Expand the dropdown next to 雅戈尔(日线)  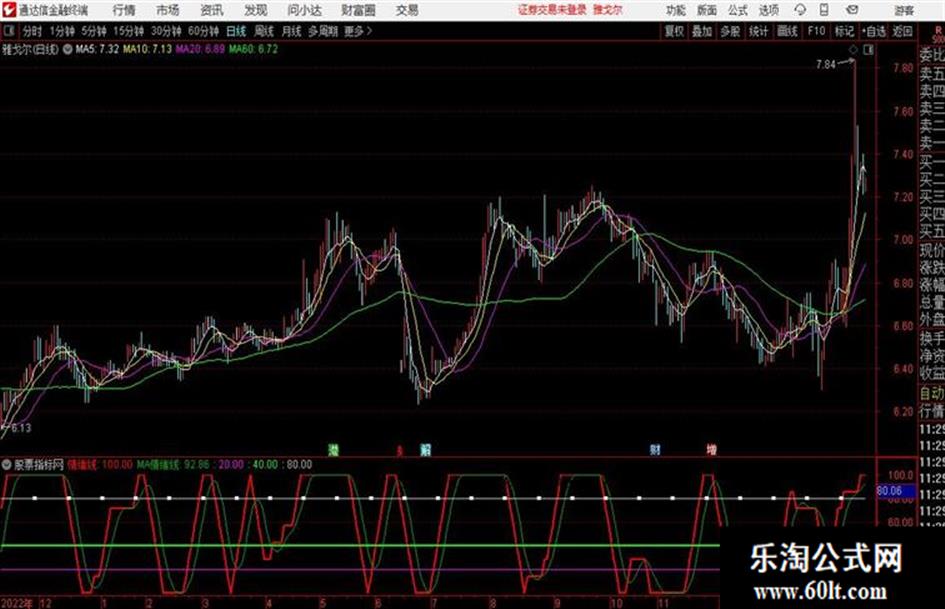click(x=68, y=49)
